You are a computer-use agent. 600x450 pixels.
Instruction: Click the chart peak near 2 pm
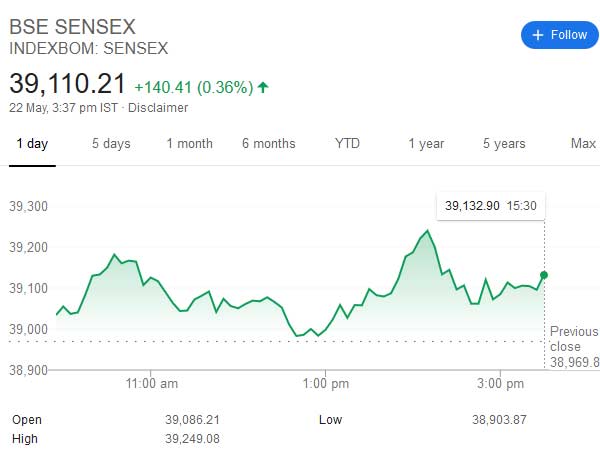pos(427,230)
